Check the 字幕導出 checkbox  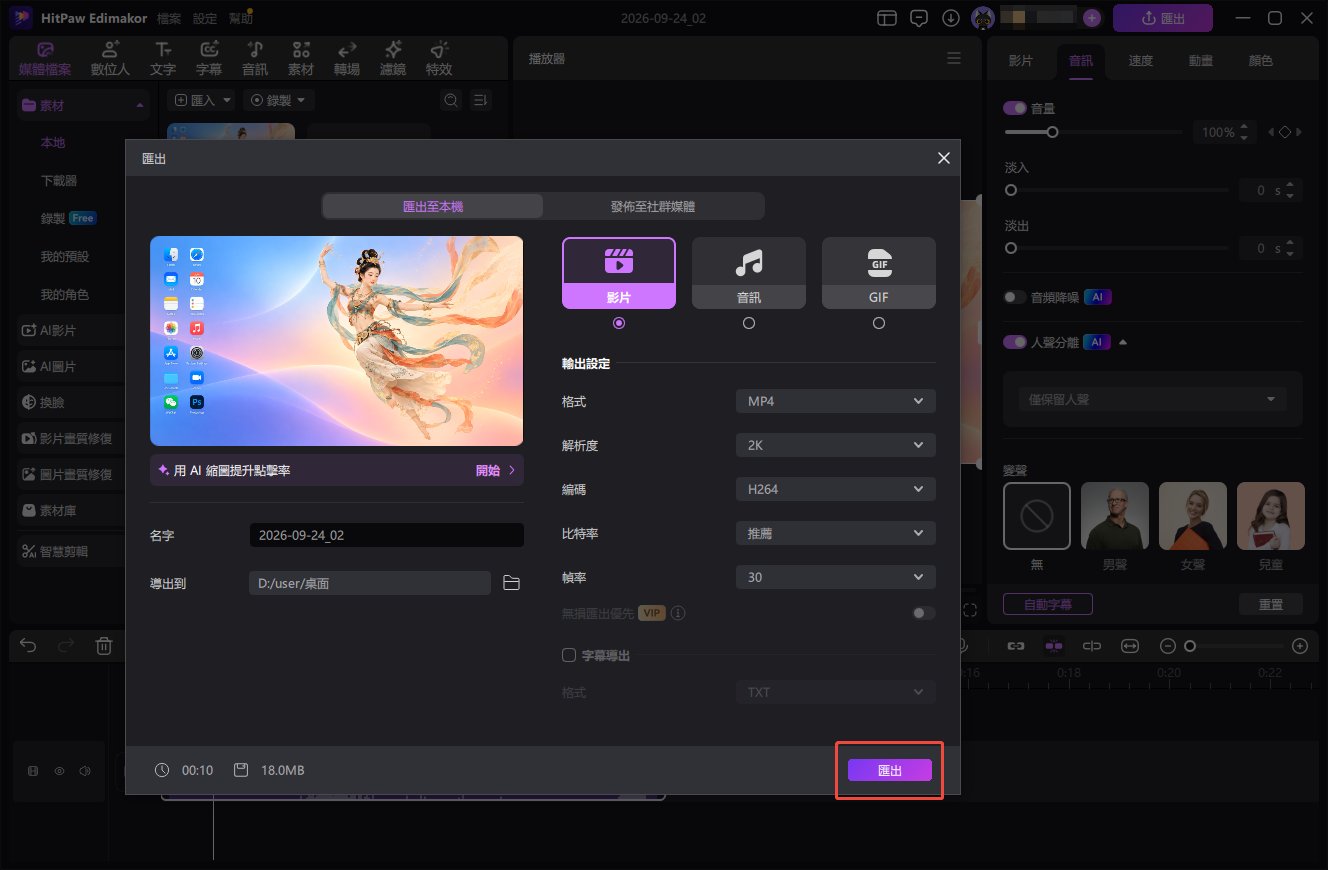tap(569, 655)
